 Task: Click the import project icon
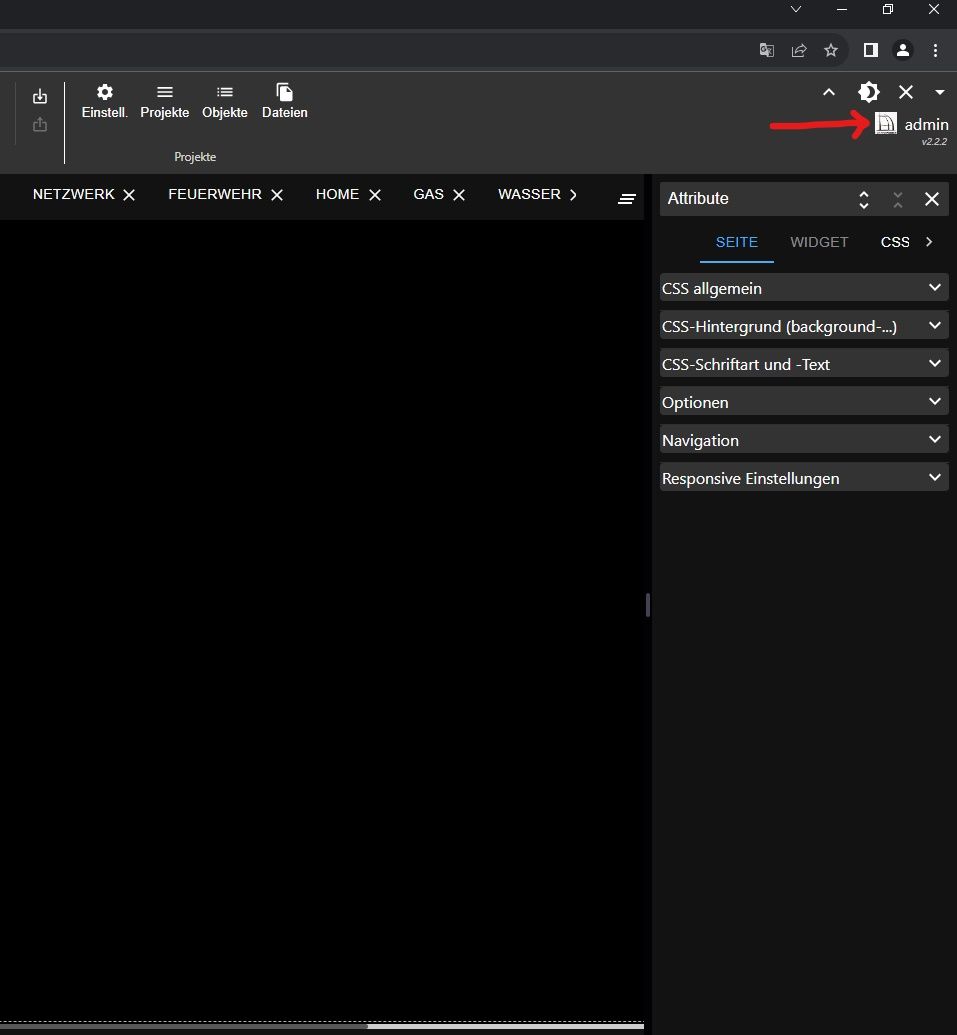(40, 96)
